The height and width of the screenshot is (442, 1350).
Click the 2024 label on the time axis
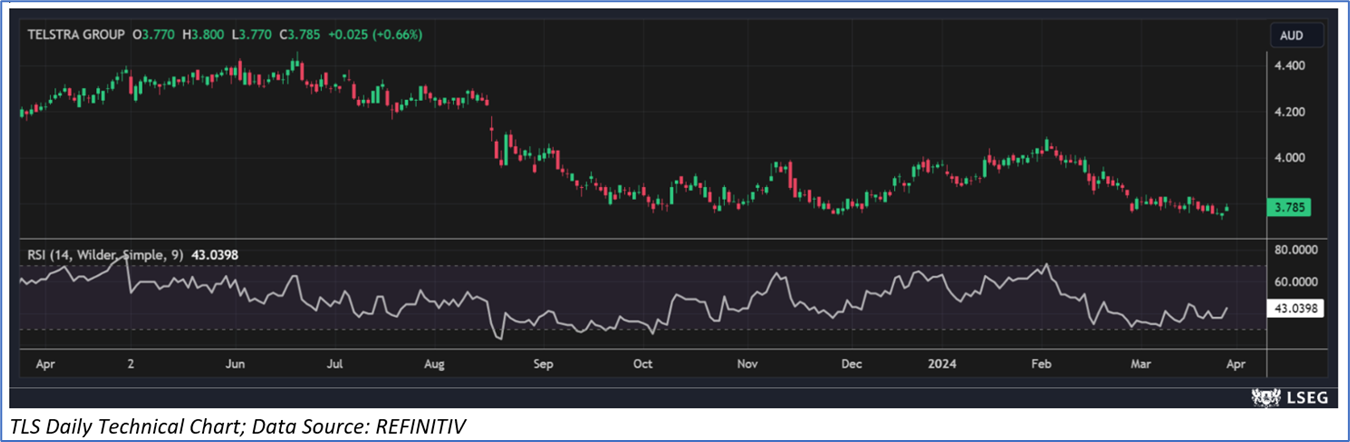(942, 365)
